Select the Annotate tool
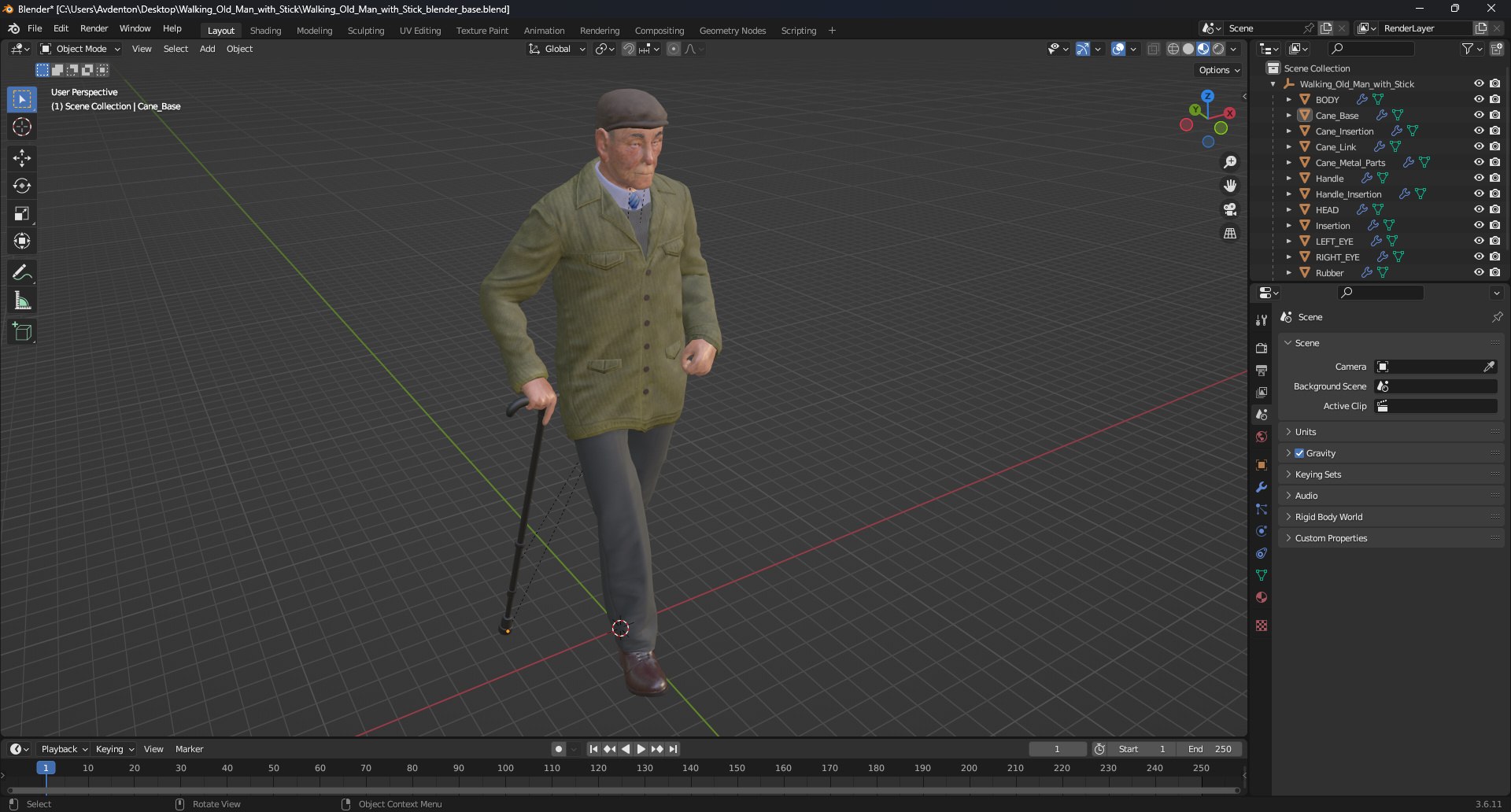This screenshot has height=812, width=1511. click(22, 273)
